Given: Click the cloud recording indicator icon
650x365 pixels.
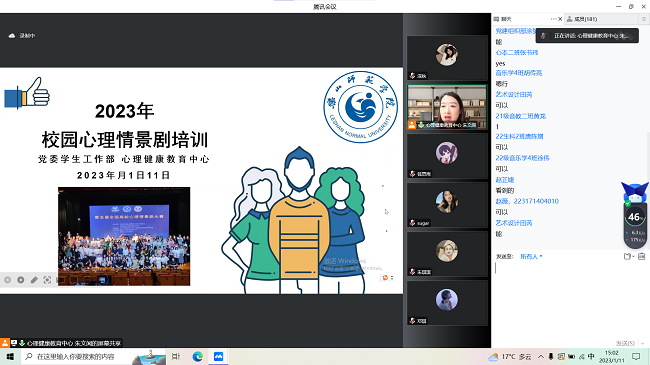Looking at the screenshot, I should [x=12, y=36].
